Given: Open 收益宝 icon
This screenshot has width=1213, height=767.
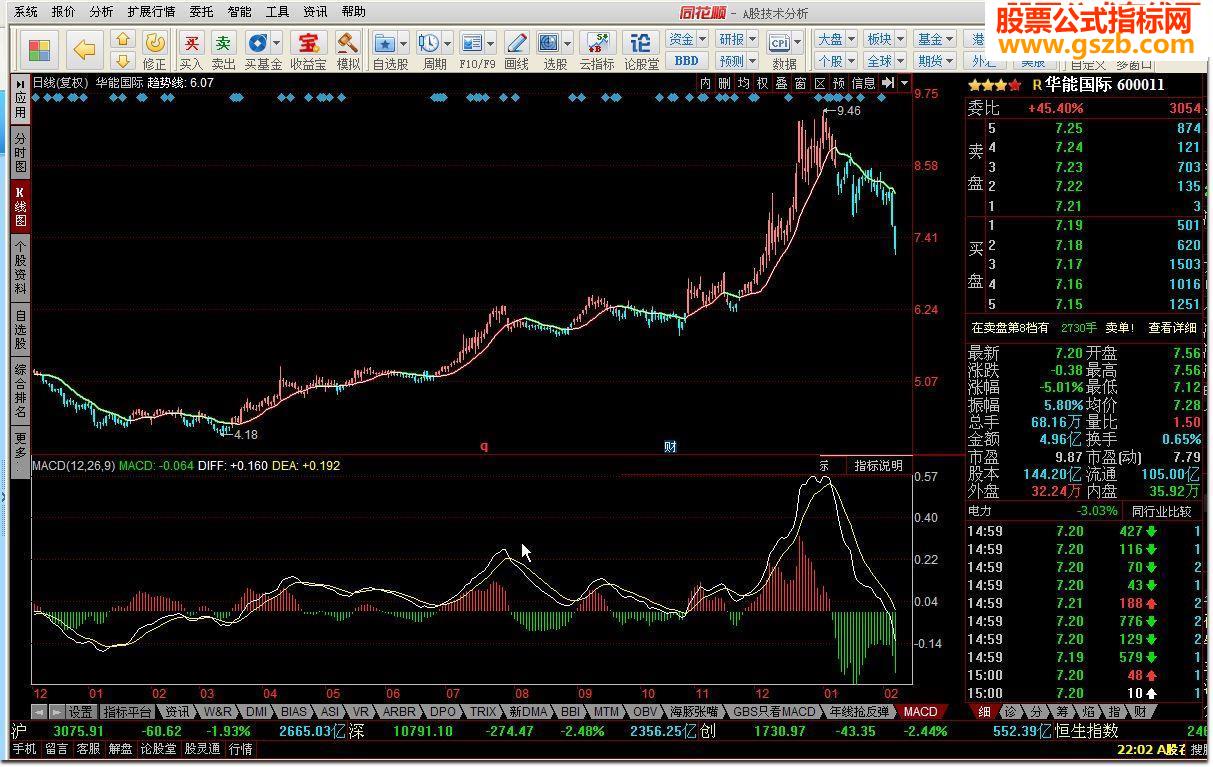Looking at the screenshot, I should coord(309,50).
